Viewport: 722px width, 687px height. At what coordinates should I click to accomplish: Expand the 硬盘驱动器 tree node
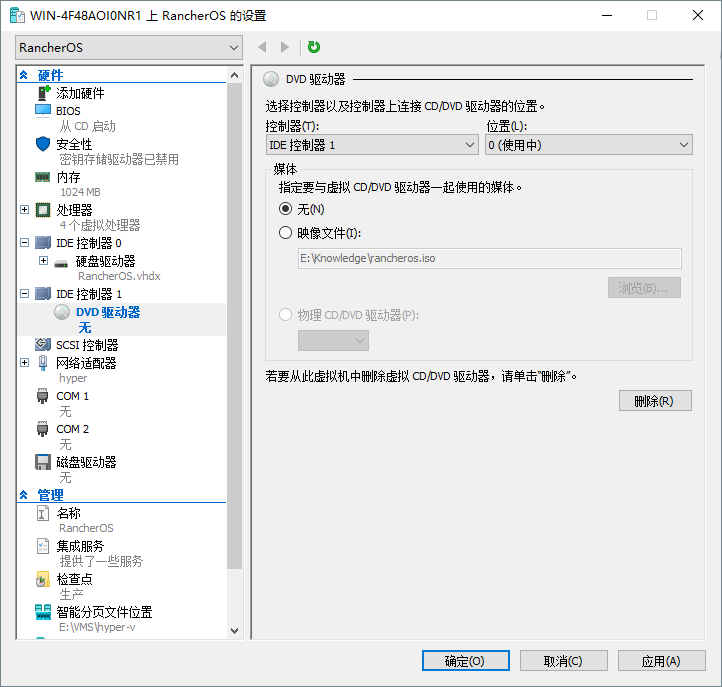coord(43,261)
